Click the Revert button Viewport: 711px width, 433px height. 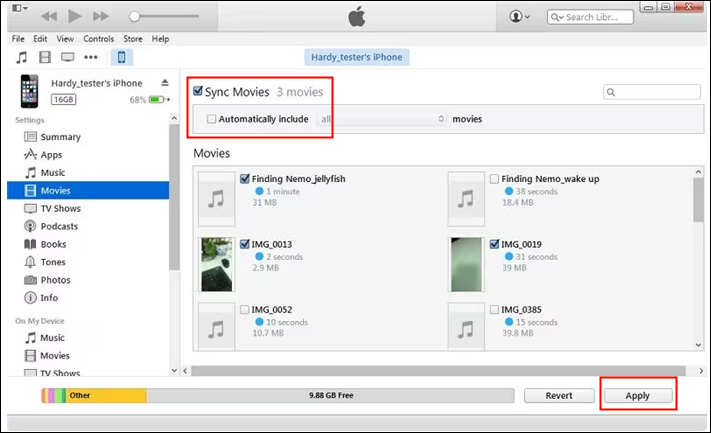pos(559,395)
